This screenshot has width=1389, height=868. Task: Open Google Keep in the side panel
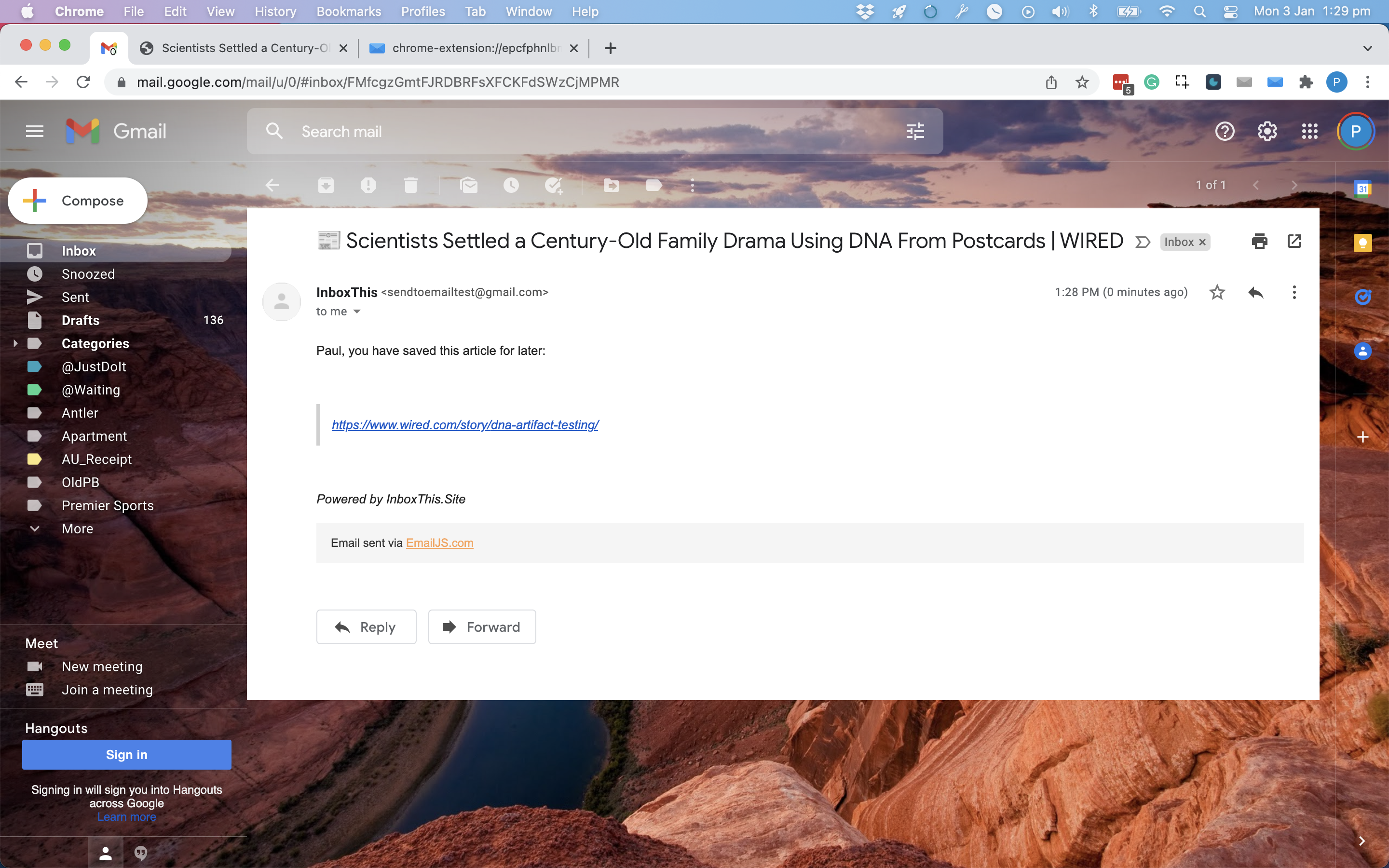pos(1363,243)
